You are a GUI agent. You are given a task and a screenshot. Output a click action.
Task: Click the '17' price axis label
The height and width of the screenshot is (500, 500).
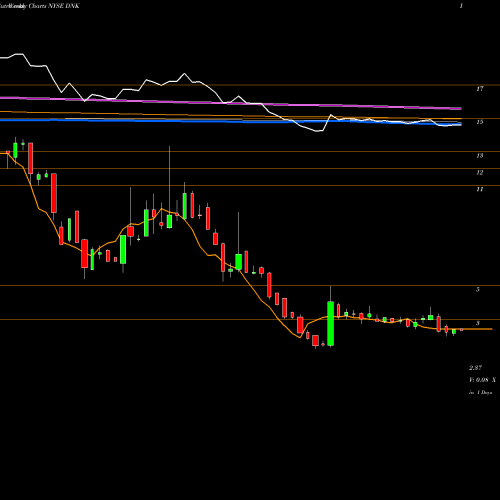click(480, 89)
